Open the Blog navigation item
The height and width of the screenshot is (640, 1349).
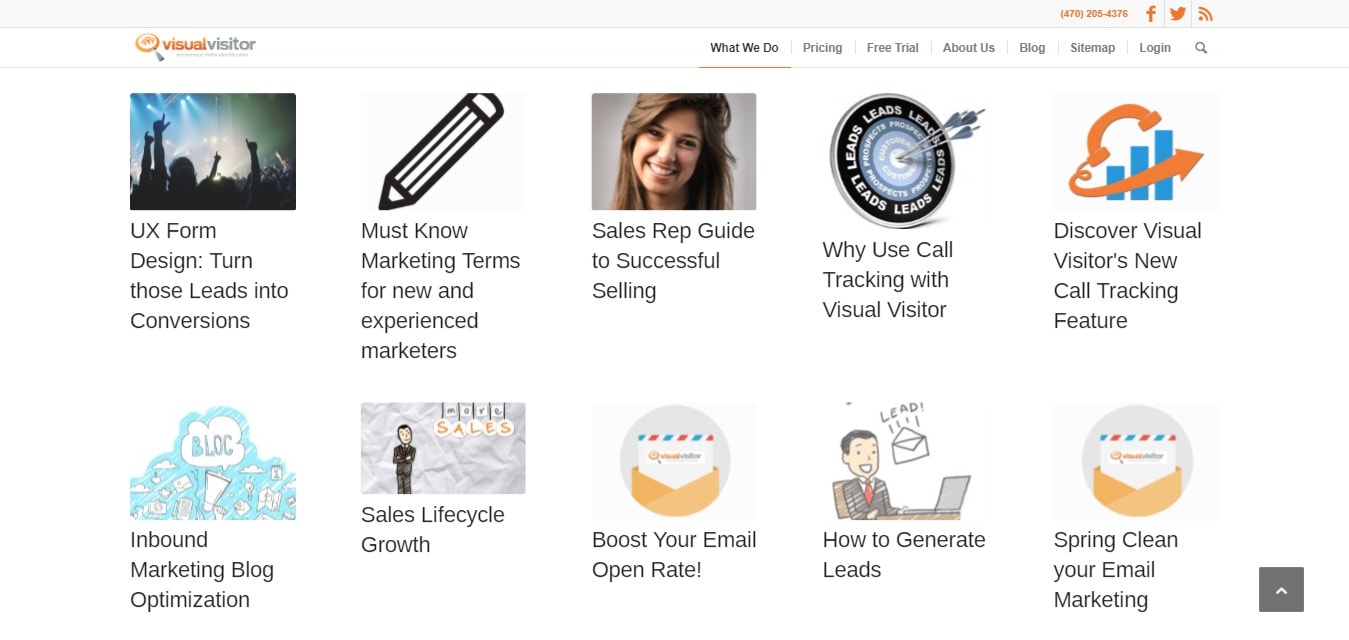pyautogui.click(x=1032, y=48)
